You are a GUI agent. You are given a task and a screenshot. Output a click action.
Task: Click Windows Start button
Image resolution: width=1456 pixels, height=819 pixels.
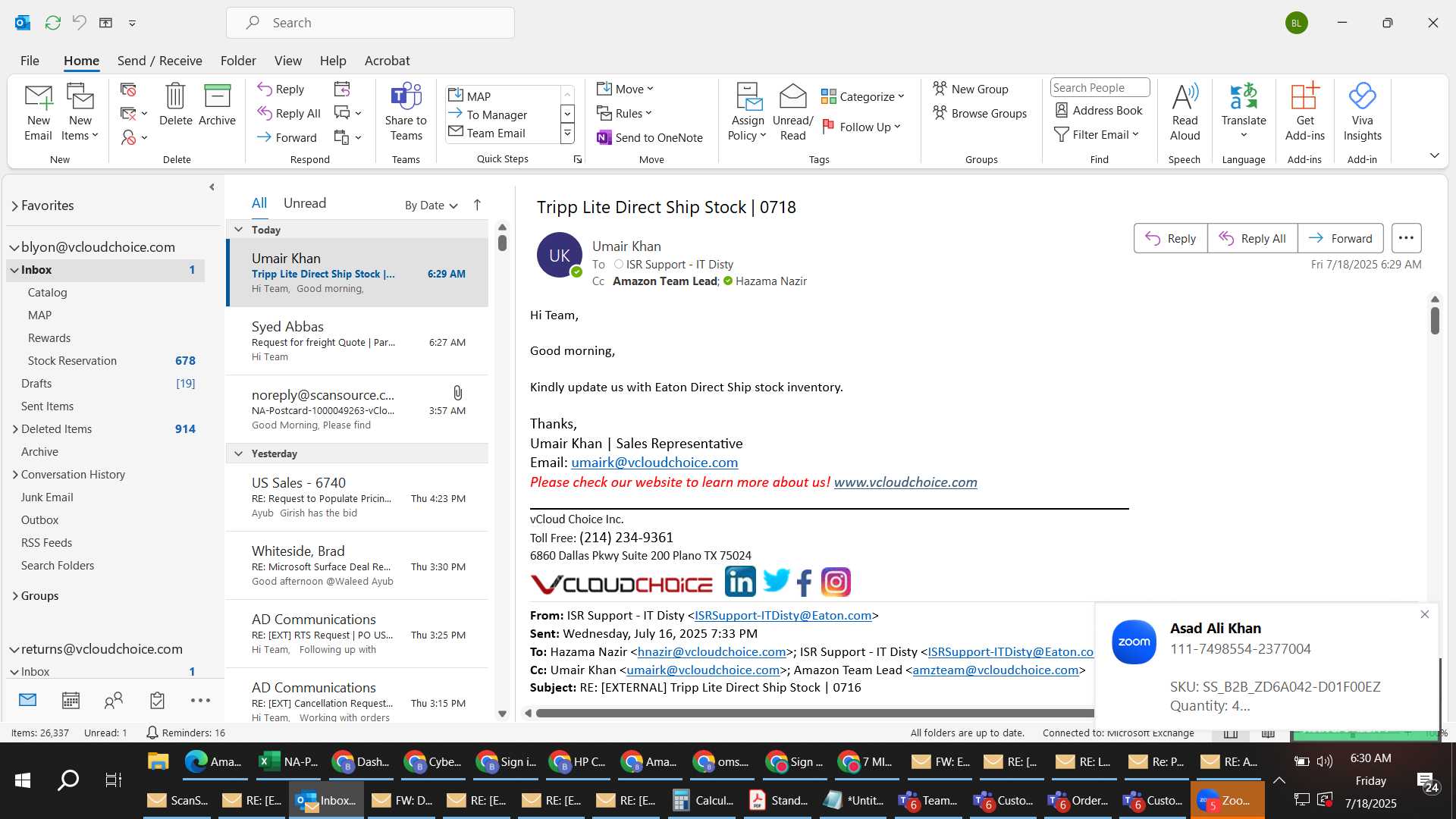click(x=23, y=780)
